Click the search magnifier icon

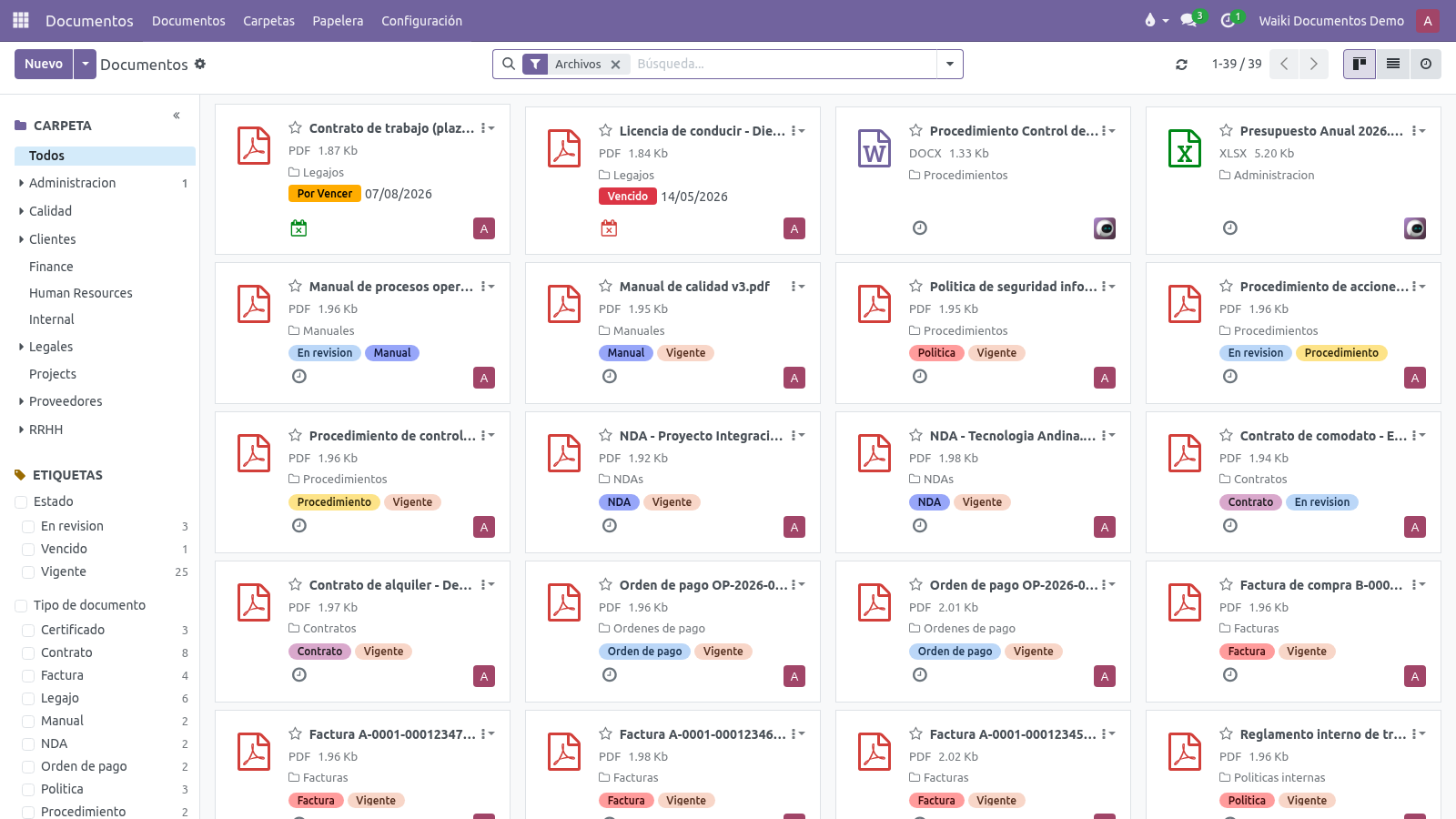point(509,64)
